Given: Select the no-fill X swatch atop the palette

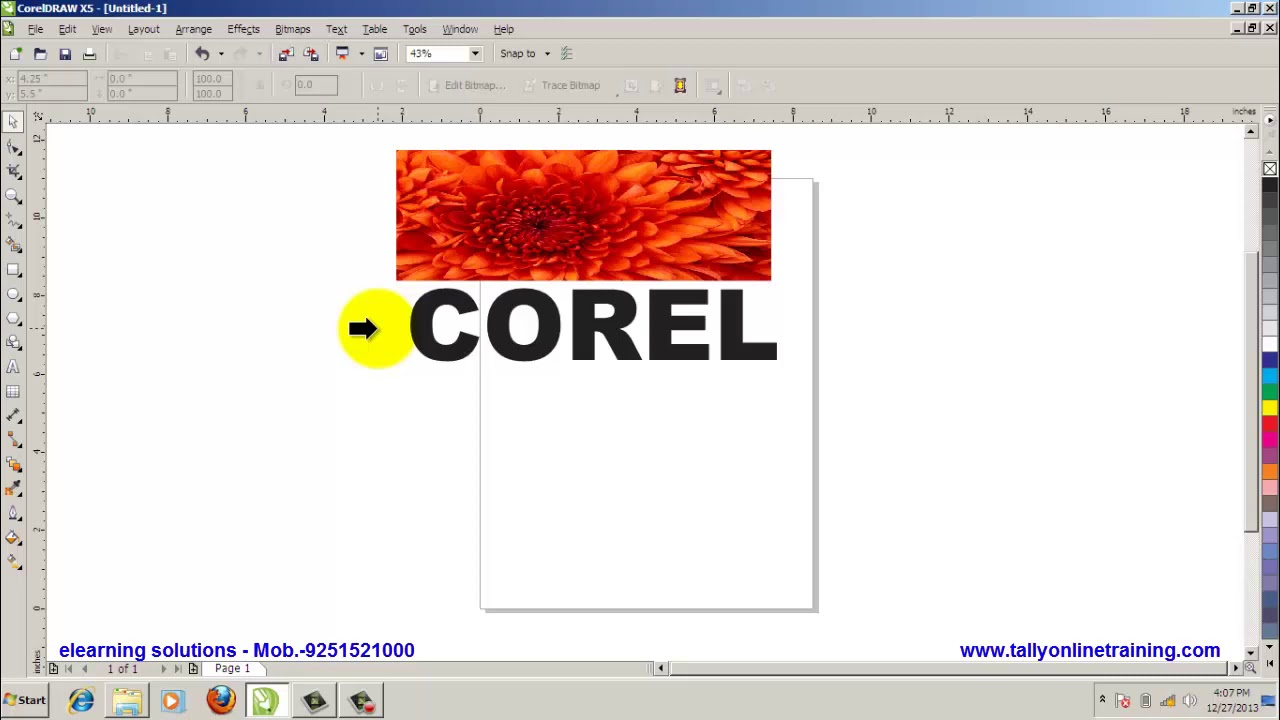Looking at the screenshot, I should point(1270,168).
